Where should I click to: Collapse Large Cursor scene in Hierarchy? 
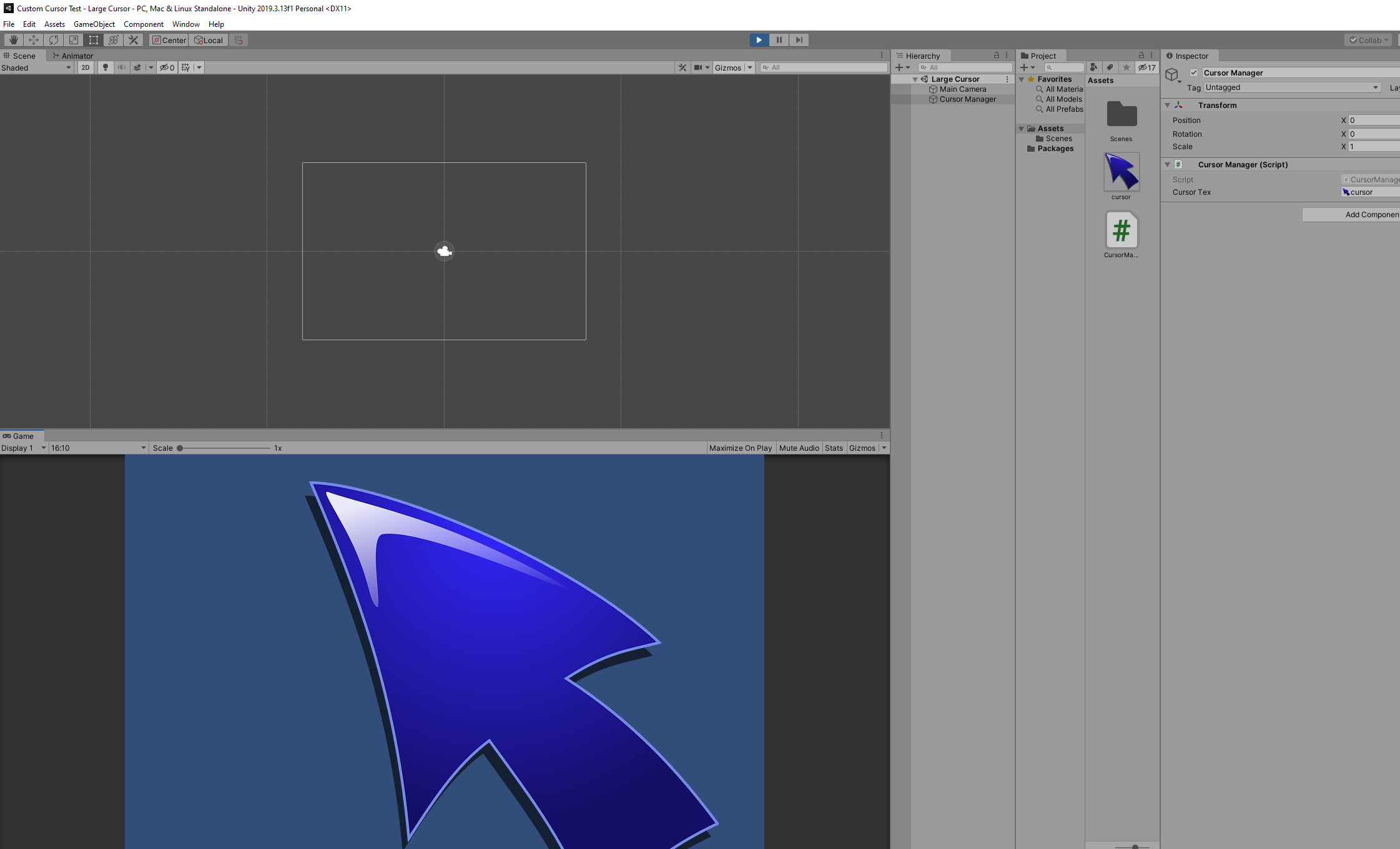click(915, 79)
